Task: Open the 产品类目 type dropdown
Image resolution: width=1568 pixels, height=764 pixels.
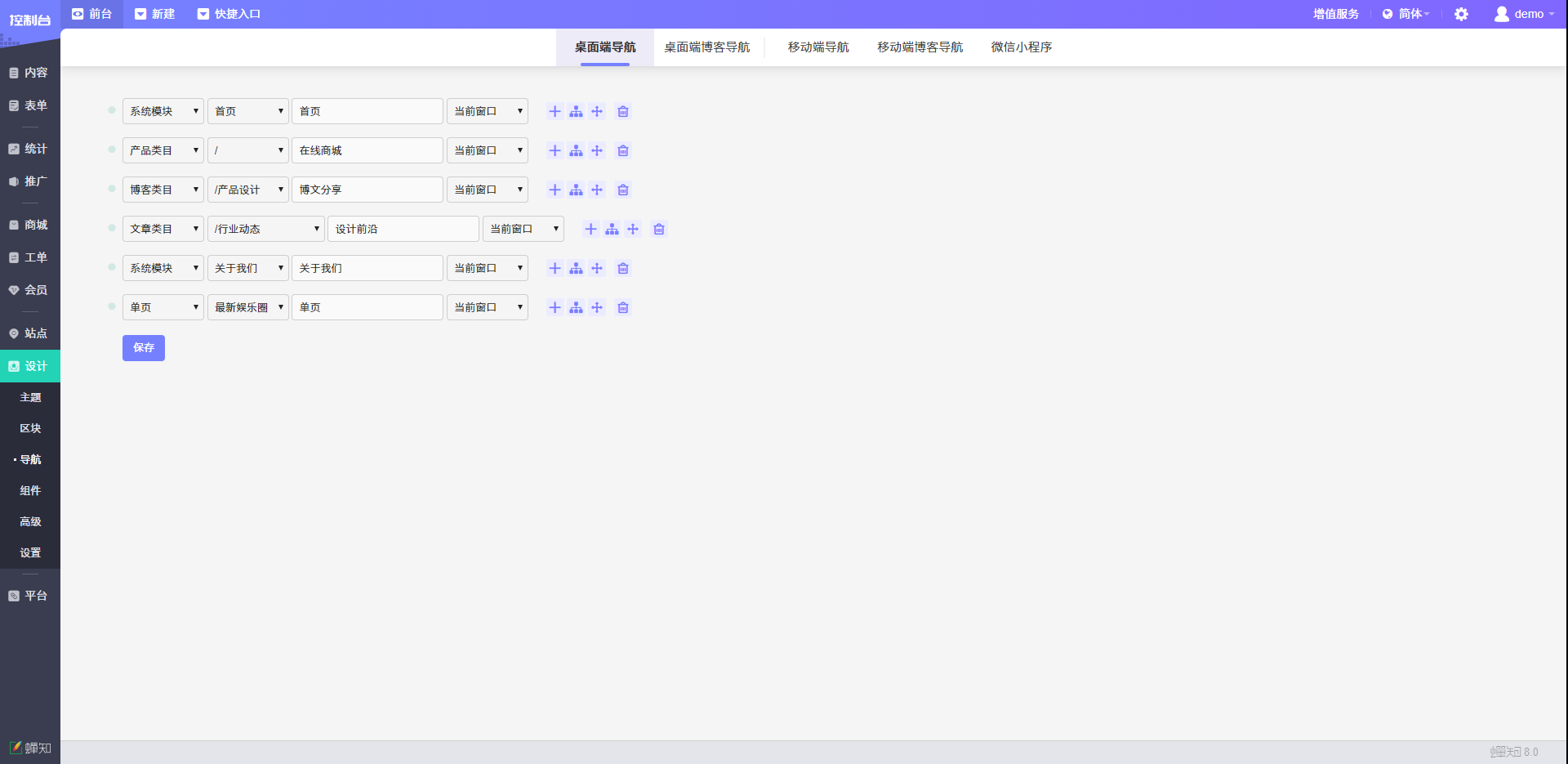Action: tap(163, 150)
